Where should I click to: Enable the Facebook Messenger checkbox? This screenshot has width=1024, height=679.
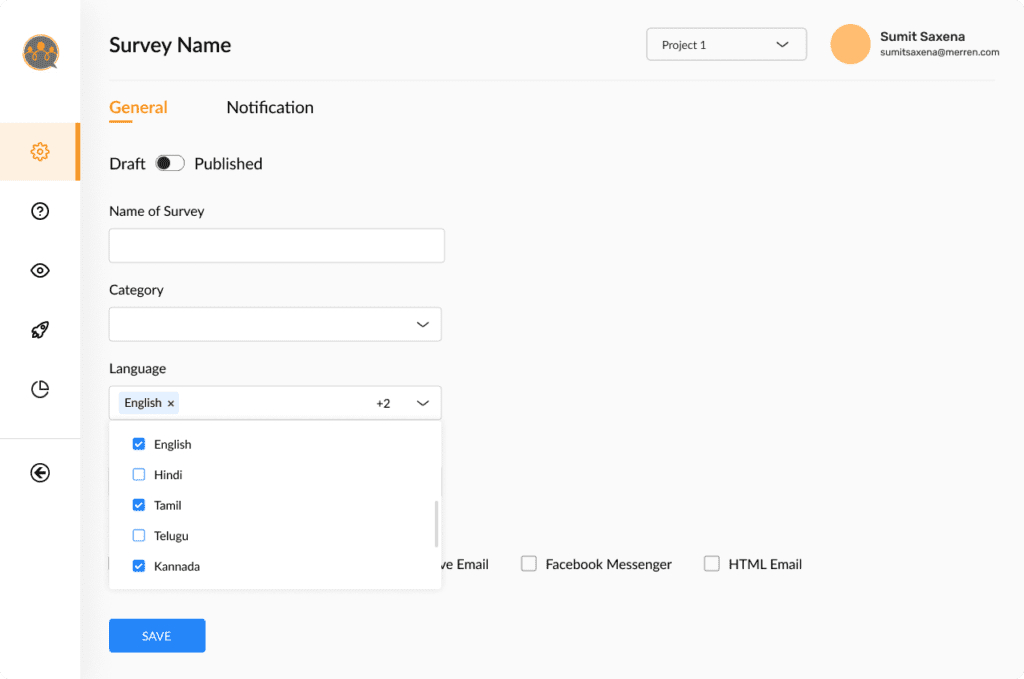coord(529,563)
